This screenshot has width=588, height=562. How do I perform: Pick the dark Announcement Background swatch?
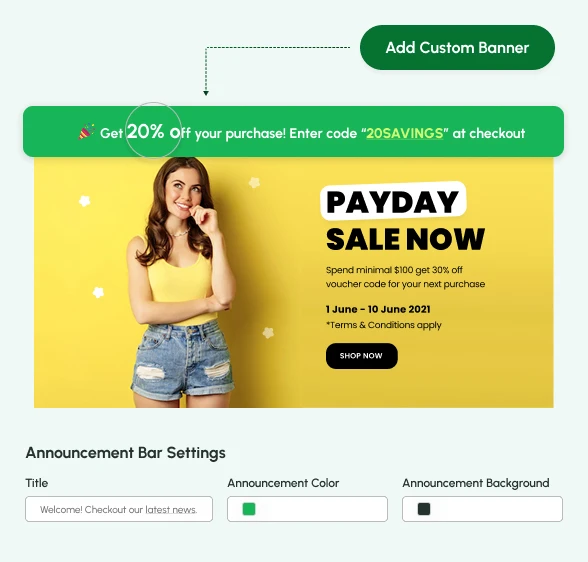[x=424, y=509]
